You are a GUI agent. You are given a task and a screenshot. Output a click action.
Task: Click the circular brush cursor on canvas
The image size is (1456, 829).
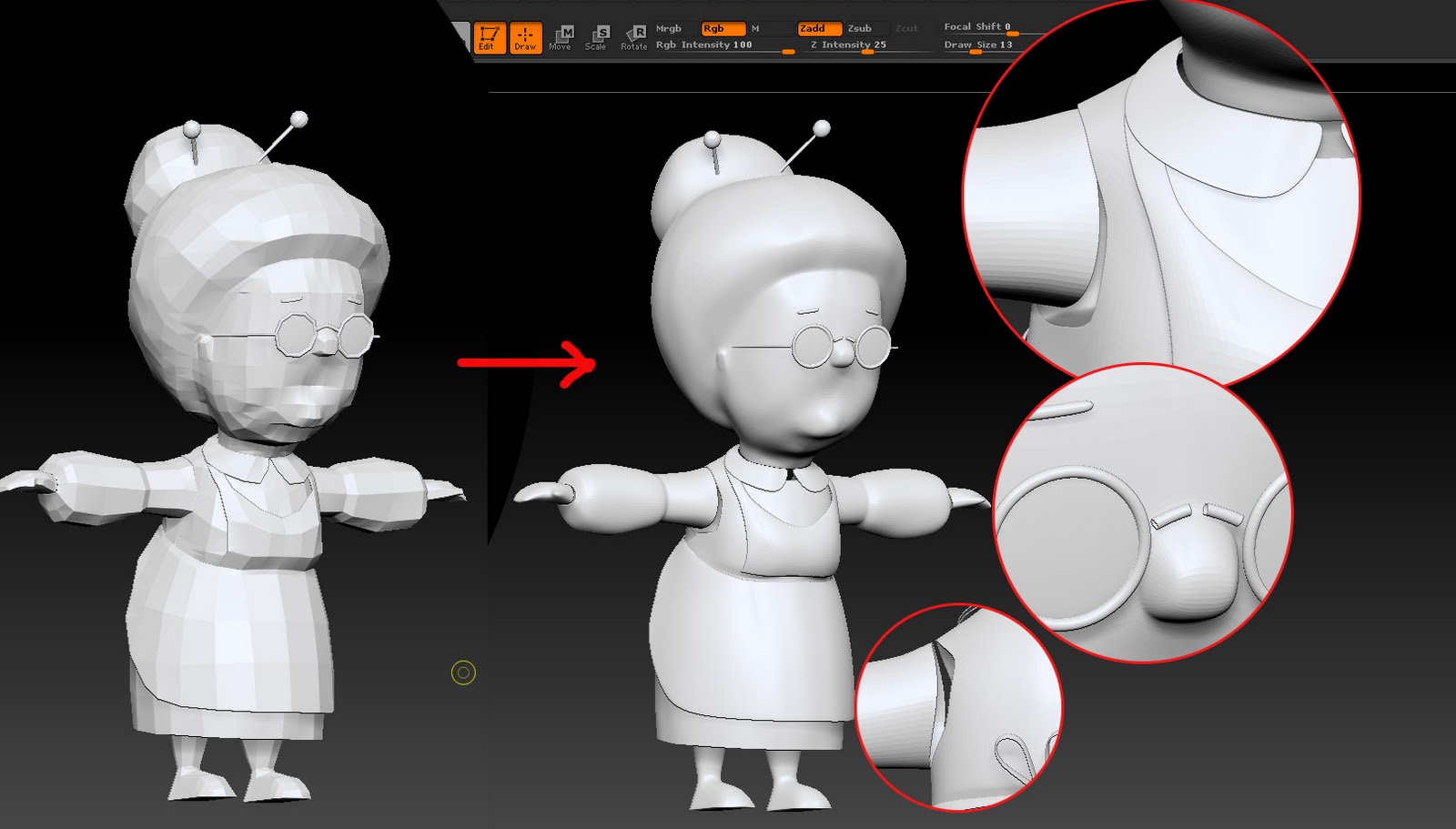(x=463, y=672)
